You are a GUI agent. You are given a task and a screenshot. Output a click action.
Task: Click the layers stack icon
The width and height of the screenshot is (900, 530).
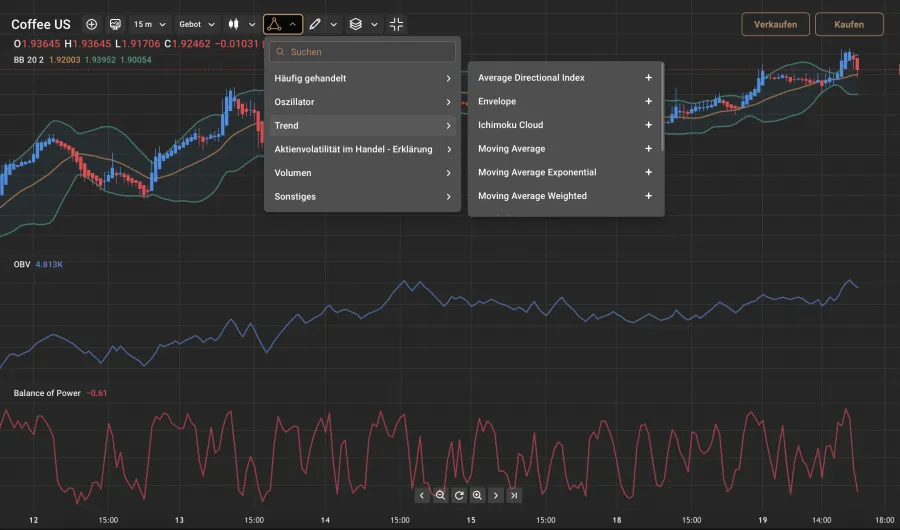coord(356,24)
